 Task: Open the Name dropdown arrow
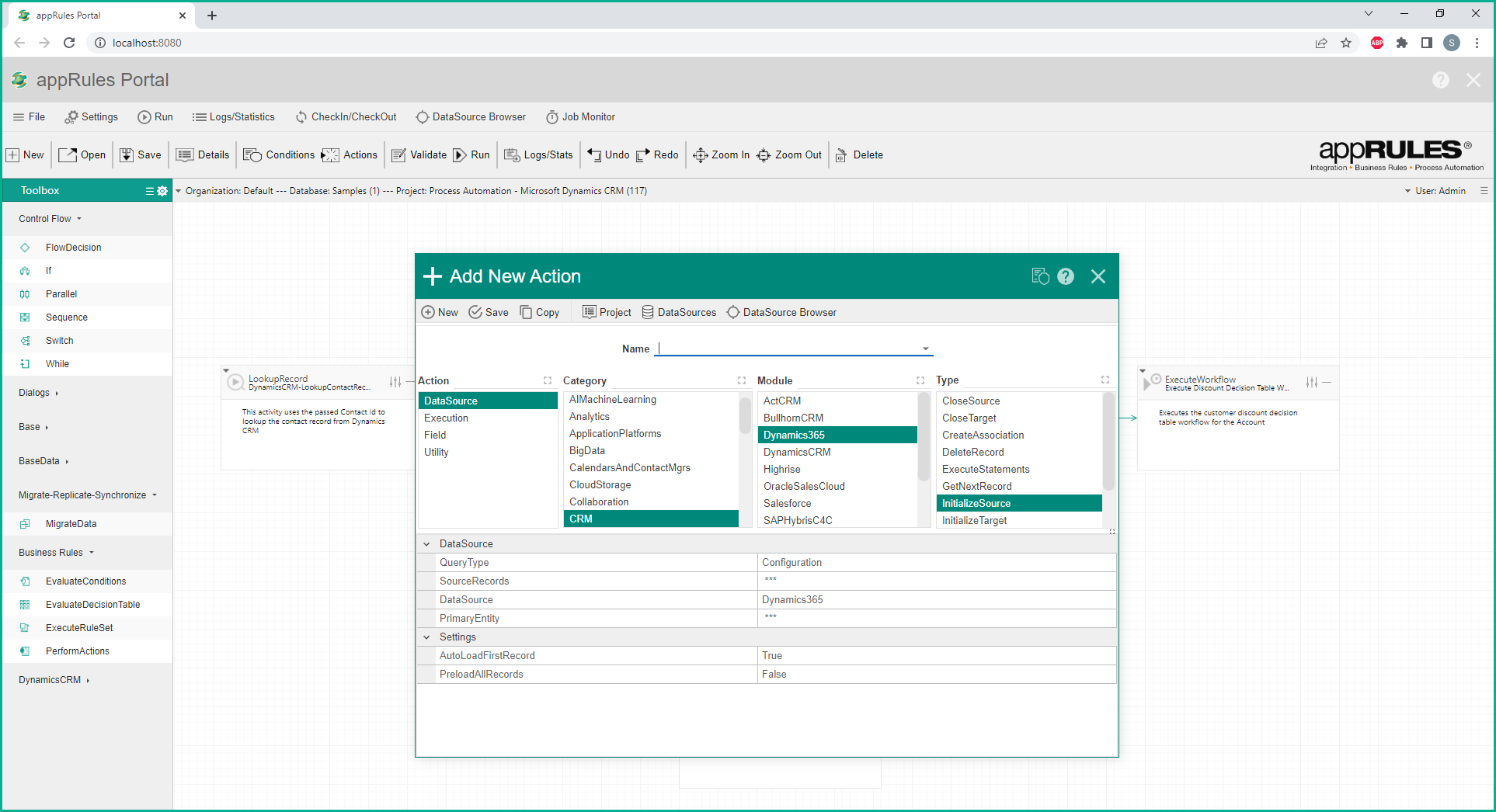coord(925,349)
